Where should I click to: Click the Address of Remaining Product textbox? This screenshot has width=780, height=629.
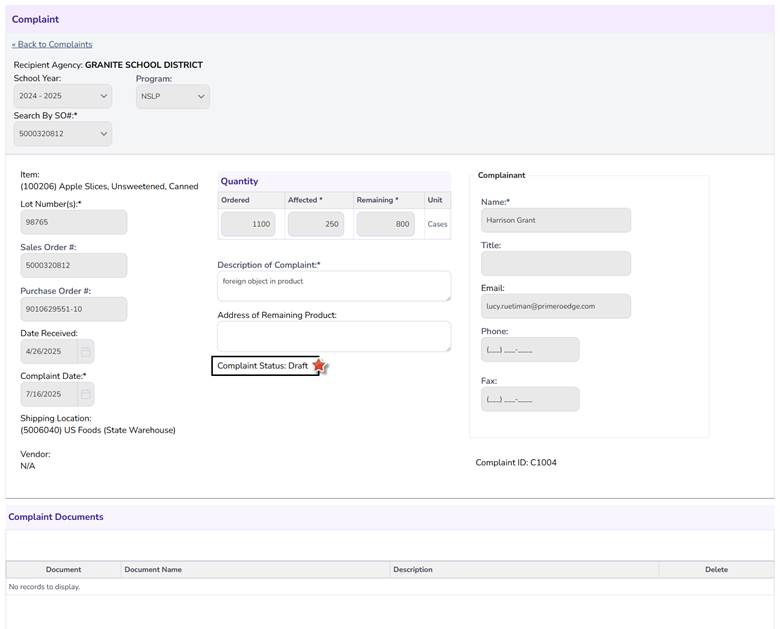334,336
